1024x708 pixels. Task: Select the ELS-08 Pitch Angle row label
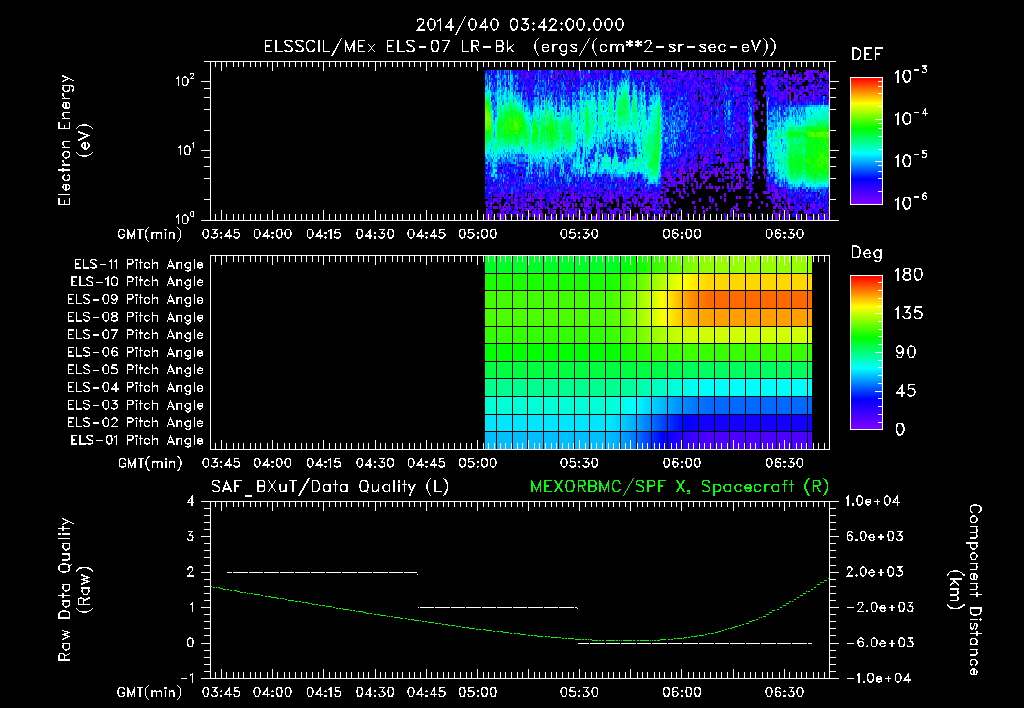pos(136,317)
